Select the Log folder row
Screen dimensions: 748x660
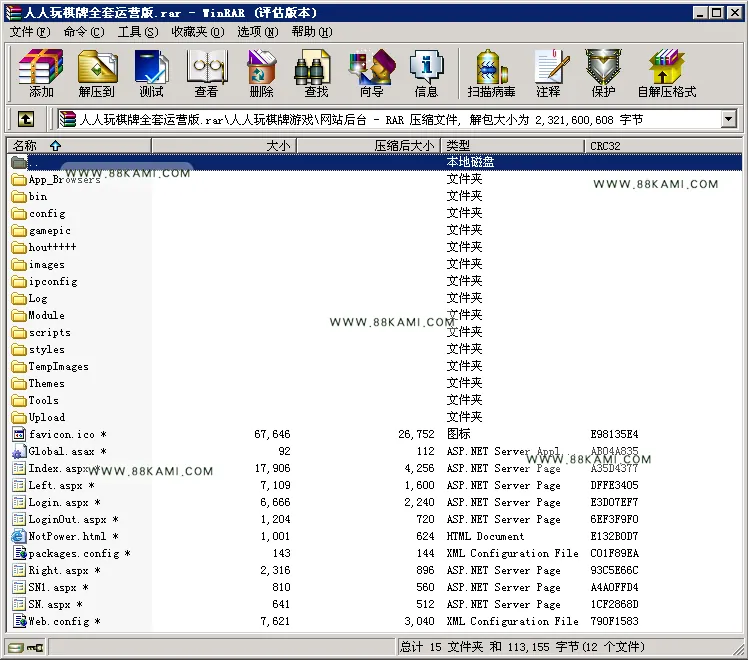click(x=374, y=299)
